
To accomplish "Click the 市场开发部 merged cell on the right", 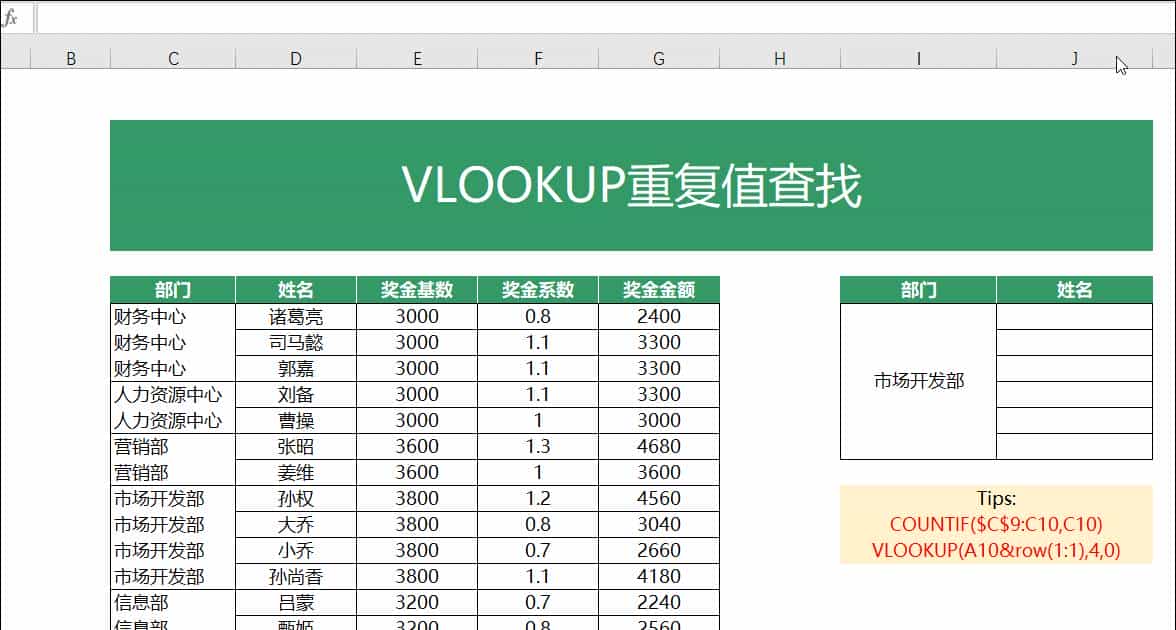I will pyautogui.click(x=917, y=381).
